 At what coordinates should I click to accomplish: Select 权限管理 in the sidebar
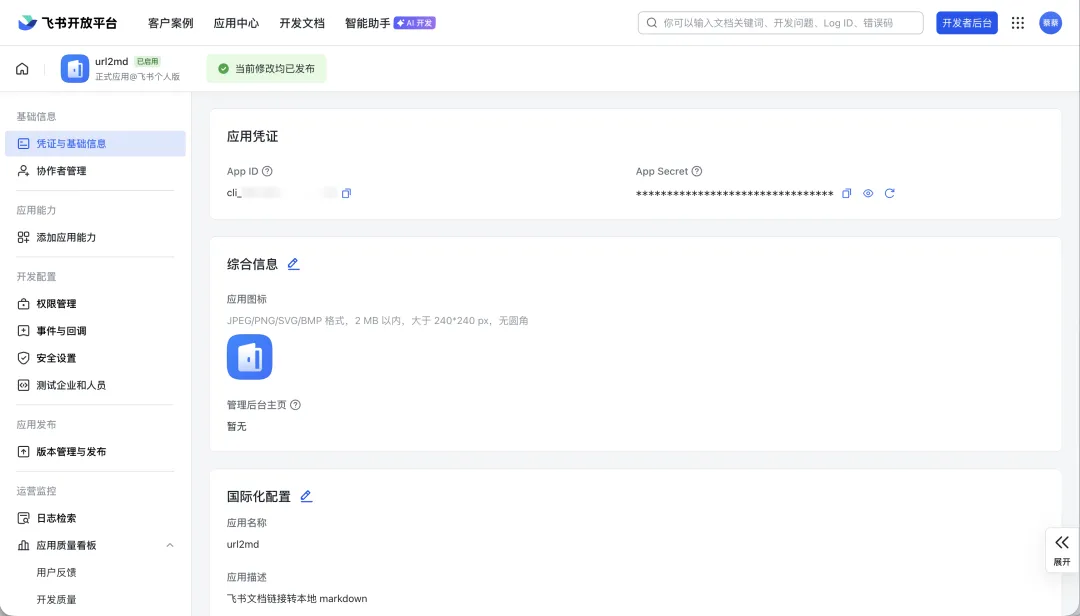click(x=55, y=303)
